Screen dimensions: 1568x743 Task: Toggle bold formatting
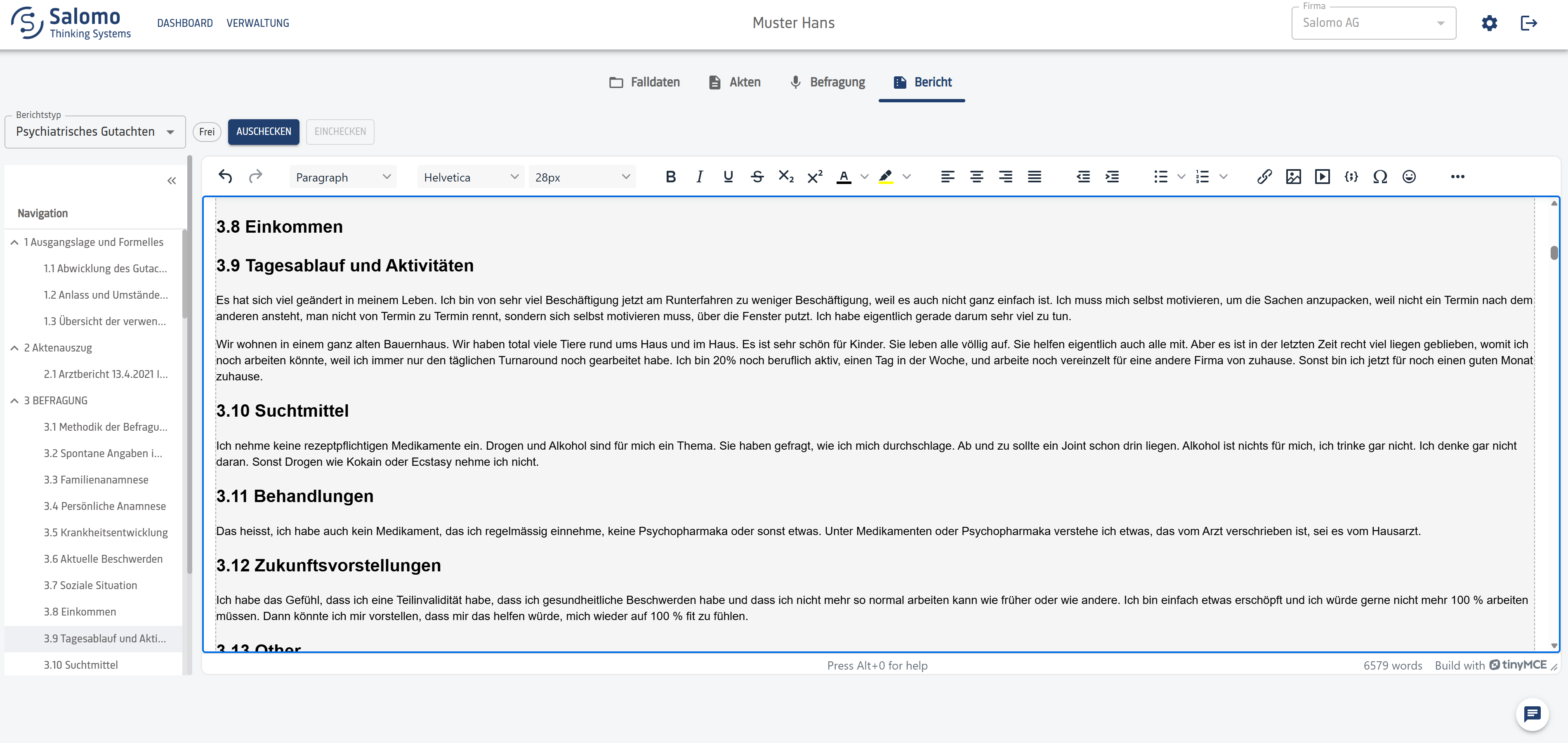coord(671,177)
